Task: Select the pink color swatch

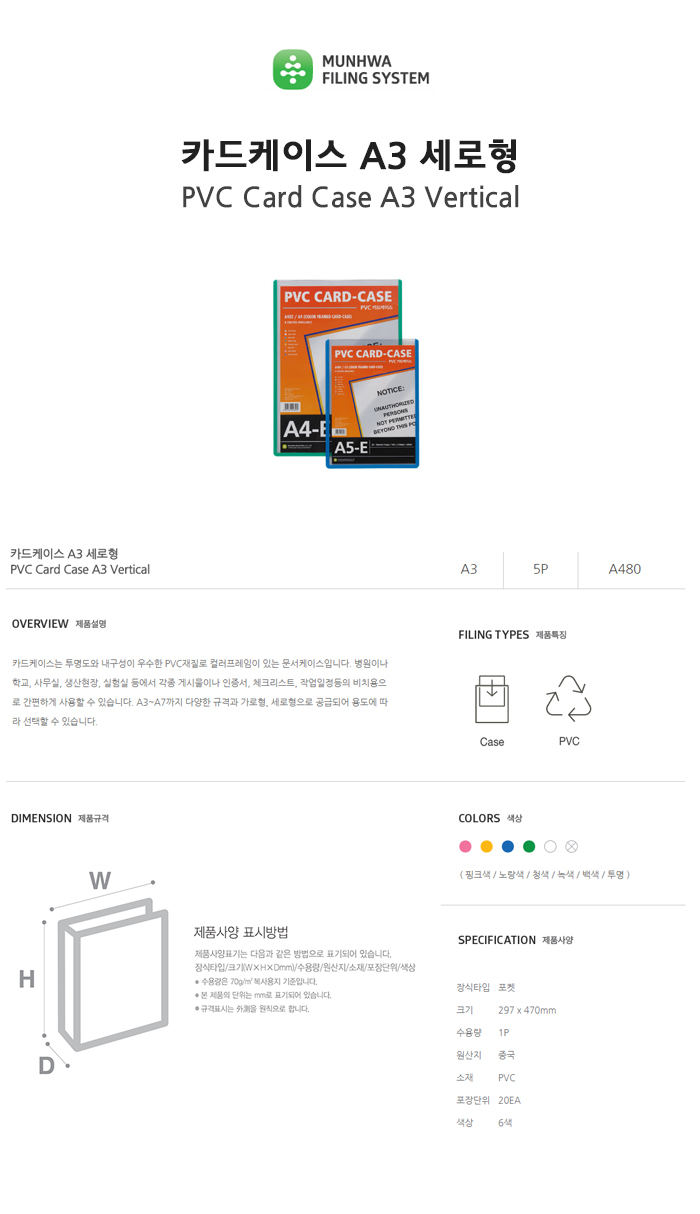Action: (464, 847)
